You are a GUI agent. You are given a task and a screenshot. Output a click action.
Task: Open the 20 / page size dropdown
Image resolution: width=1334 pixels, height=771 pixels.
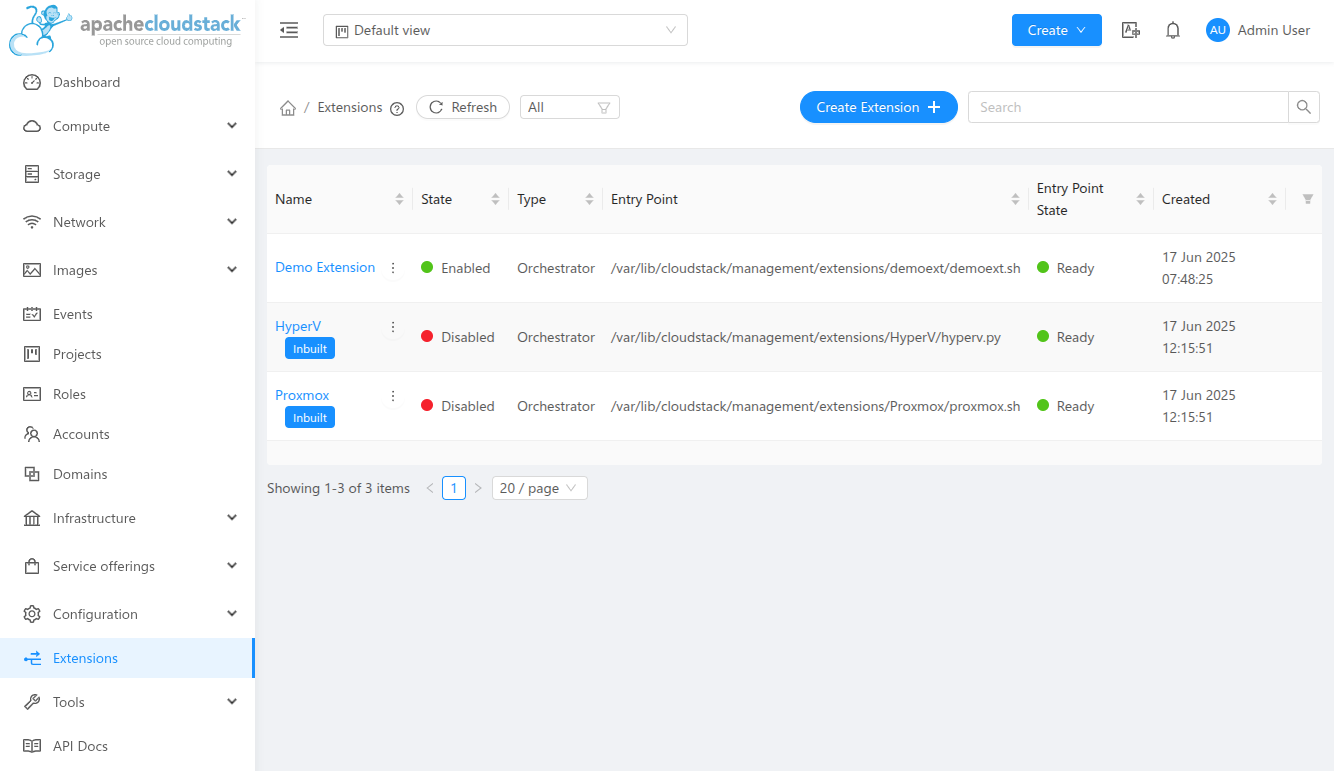point(540,488)
